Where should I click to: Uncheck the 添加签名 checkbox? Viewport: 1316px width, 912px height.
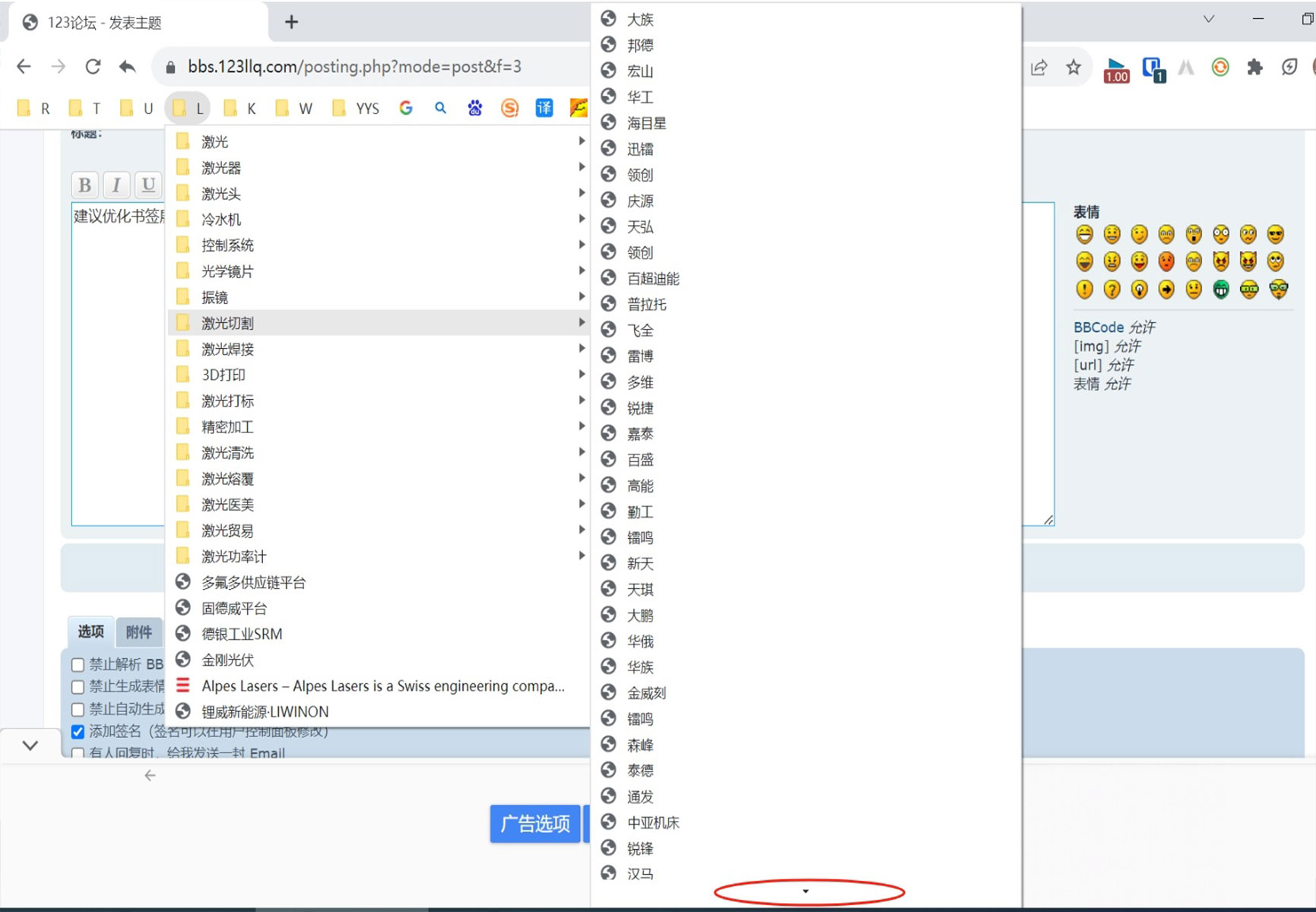coord(78,732)
